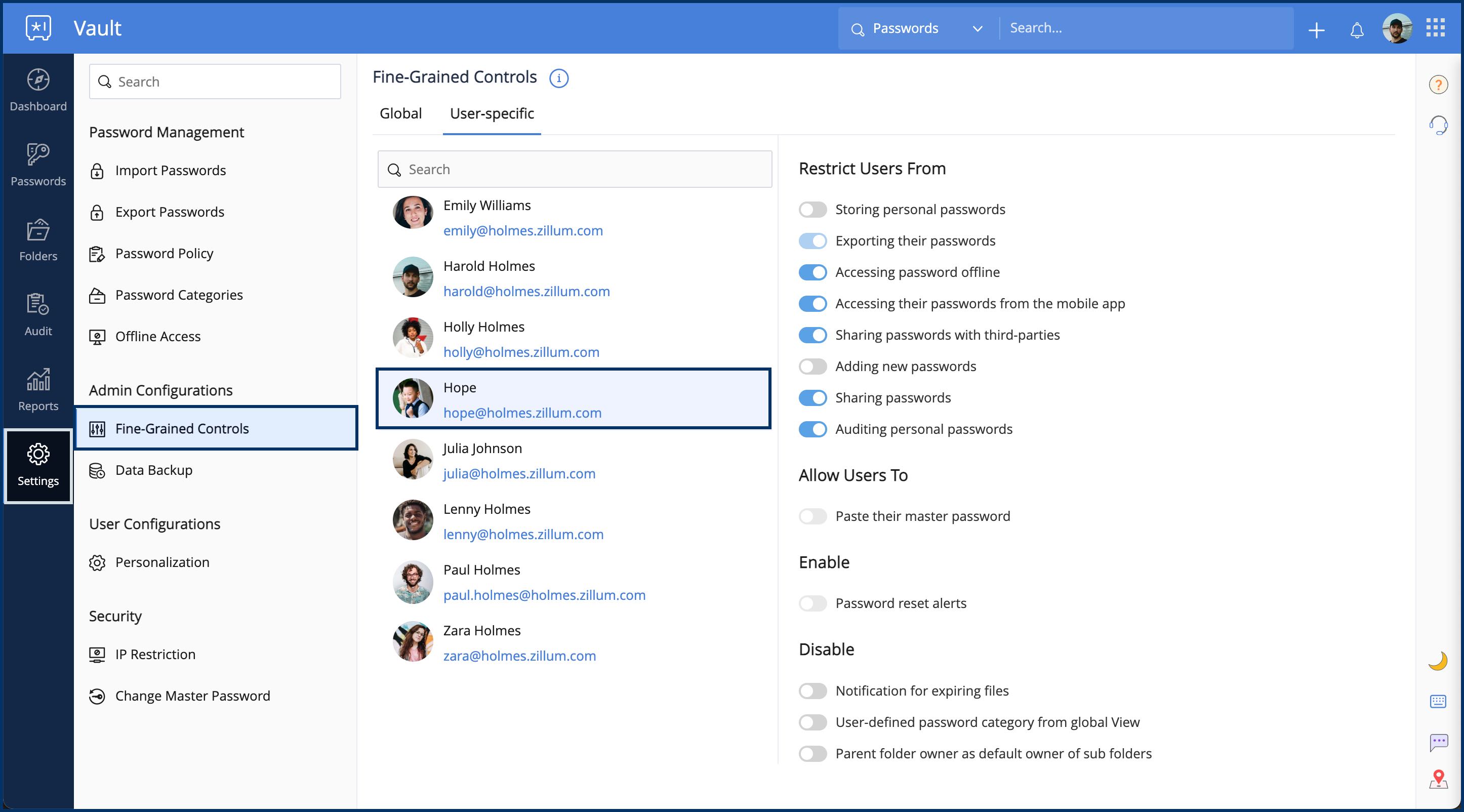Viewport: 1464px width, 812px height.
Task: Click the plus add icon
Action: pos(1316,29)
